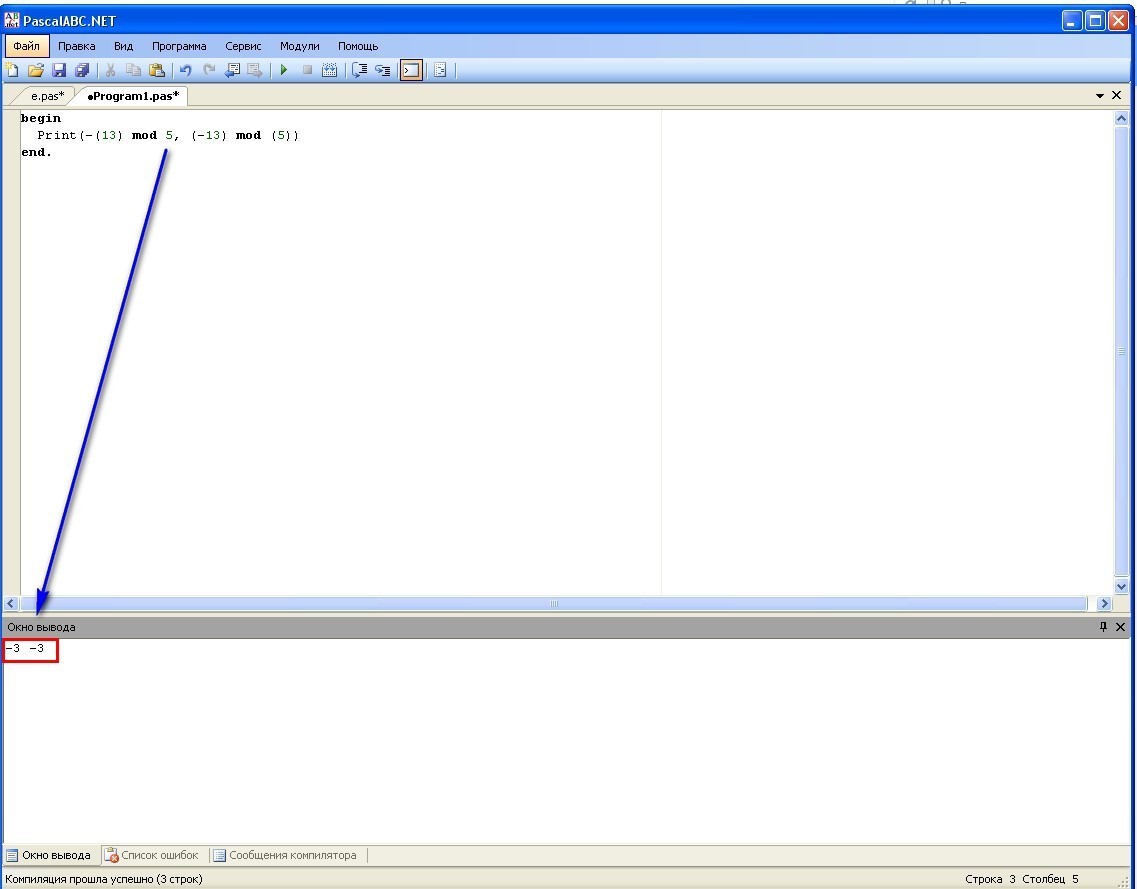
Task: Open the Помощь menu
Action: 358,46
